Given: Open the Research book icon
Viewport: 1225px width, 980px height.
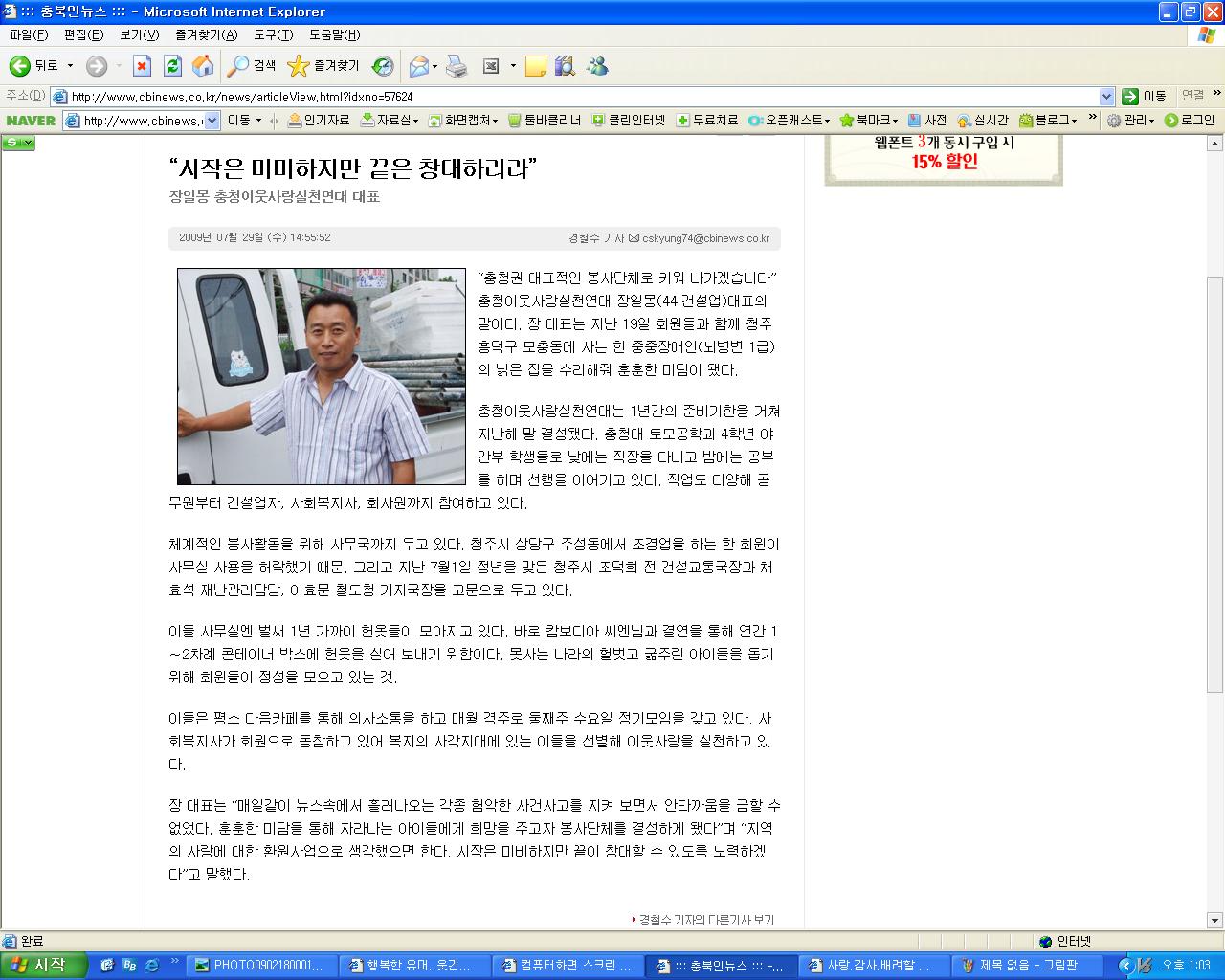Looking at the screenshot, I should (x=565, y=66).
